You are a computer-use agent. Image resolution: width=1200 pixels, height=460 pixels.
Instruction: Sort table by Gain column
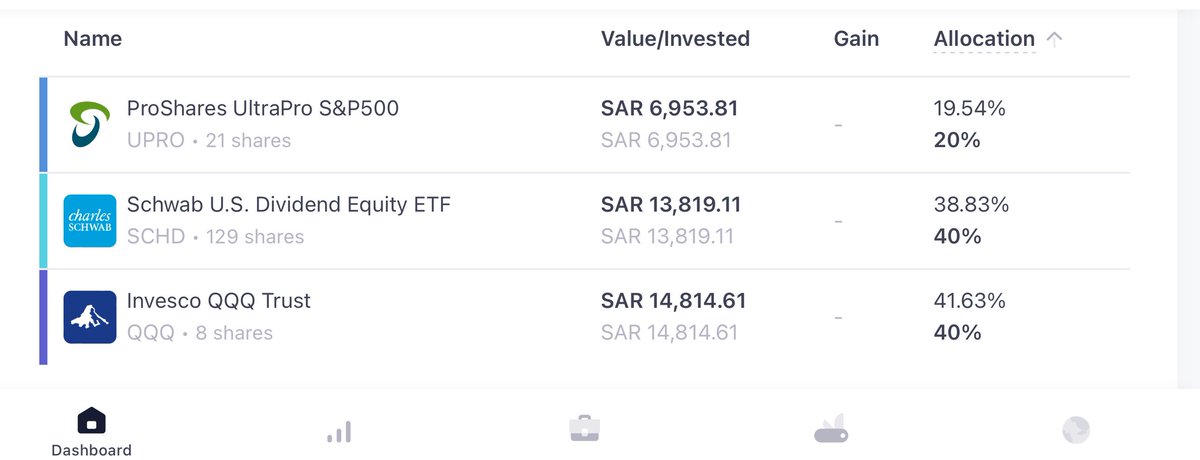pos(856,39)
